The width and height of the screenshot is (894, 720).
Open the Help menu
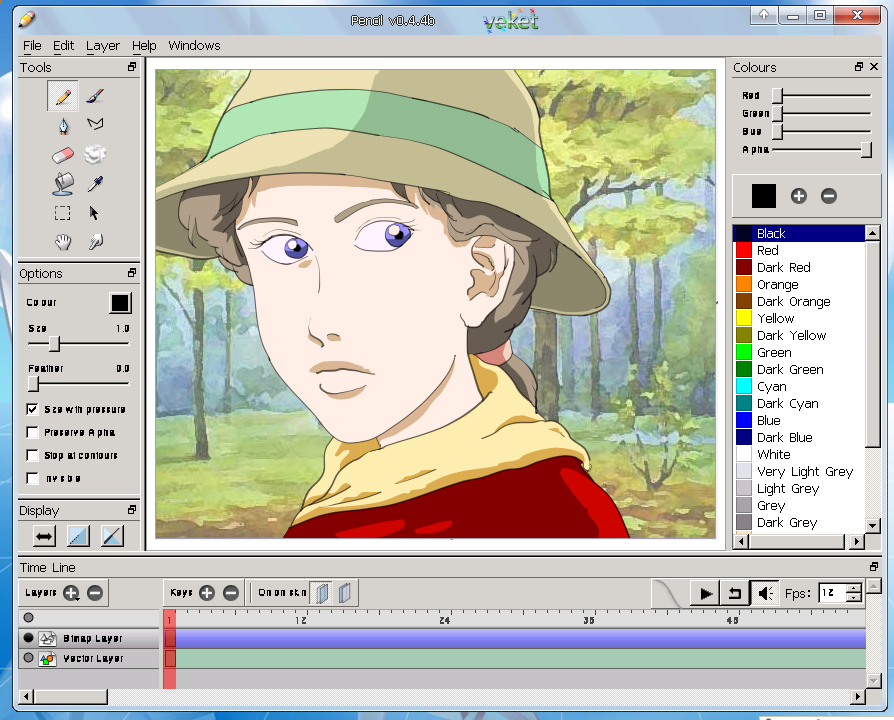coord(144,46)
